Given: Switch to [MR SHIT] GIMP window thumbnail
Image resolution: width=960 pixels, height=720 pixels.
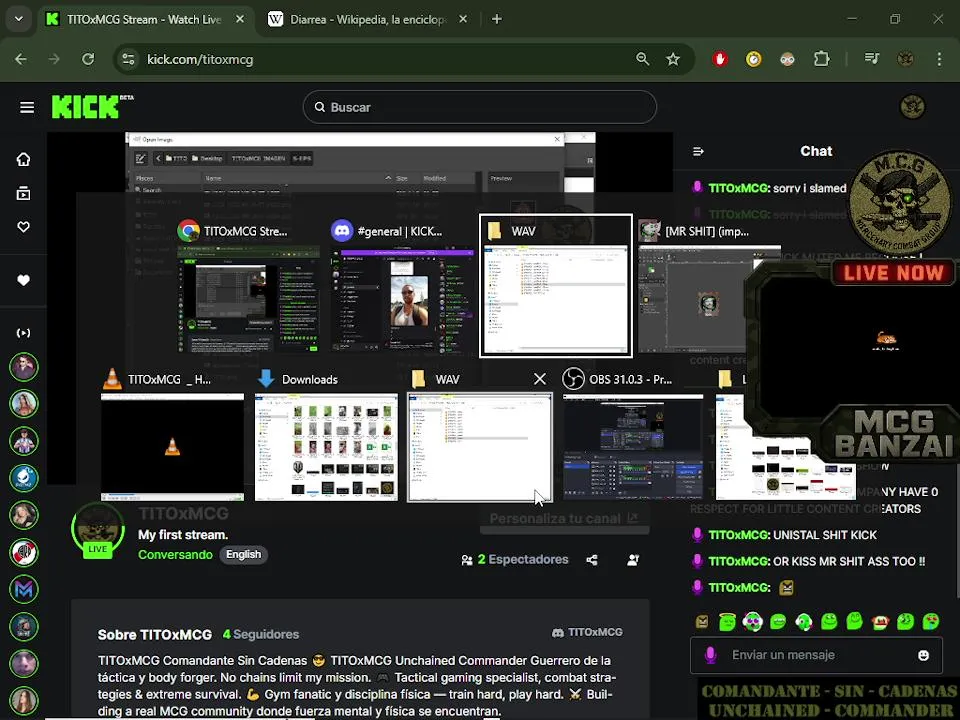Looking at the screenshot, I should coord(709,285).
